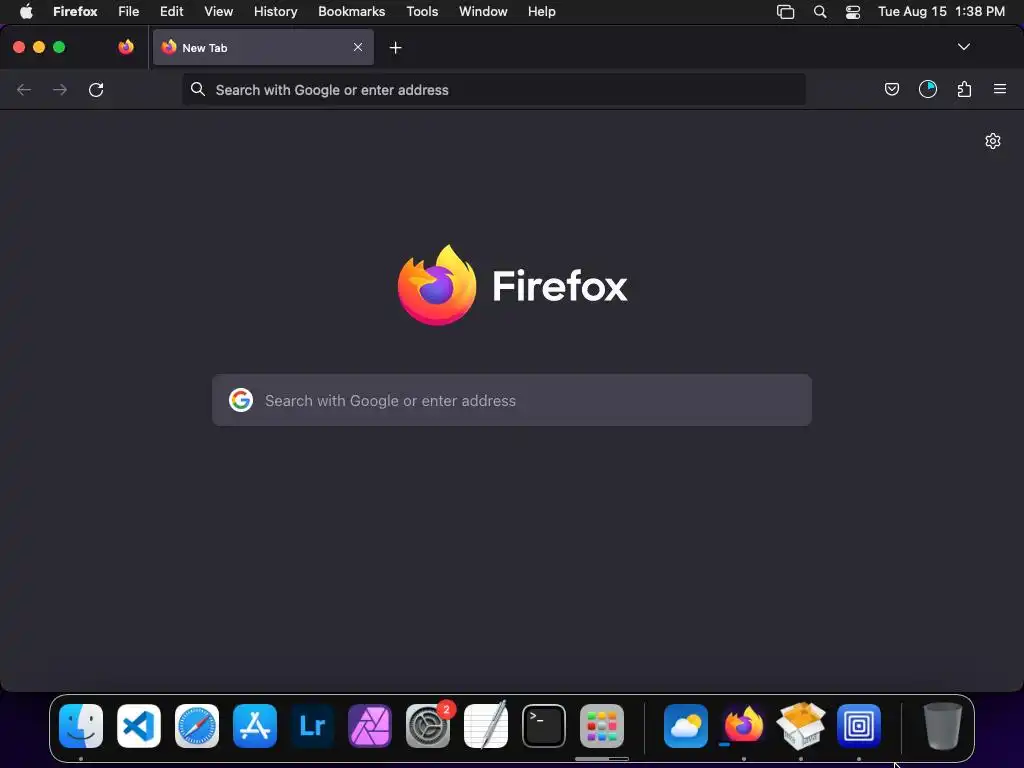Screen dimensions: 1024x768
Task: Focus the center Google search box
Action: point(512,400)
